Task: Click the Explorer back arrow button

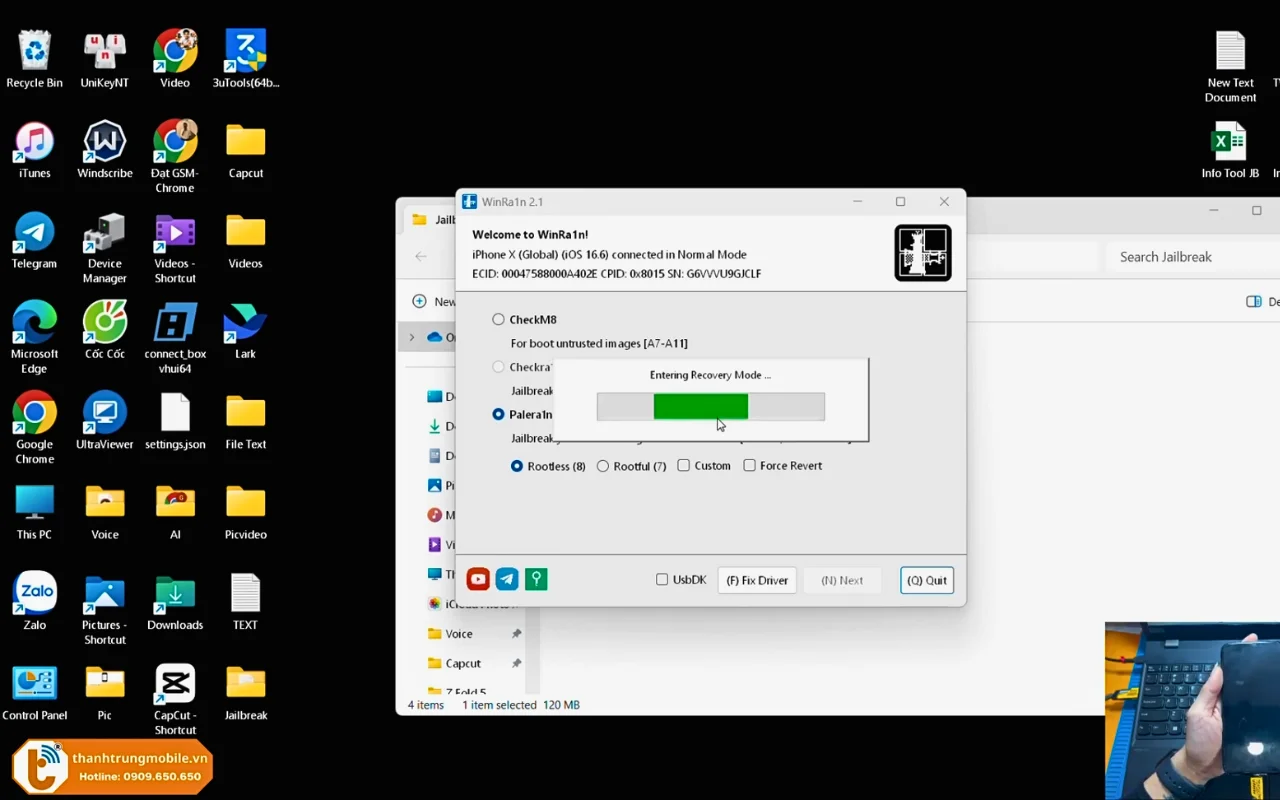Action: 421,256
